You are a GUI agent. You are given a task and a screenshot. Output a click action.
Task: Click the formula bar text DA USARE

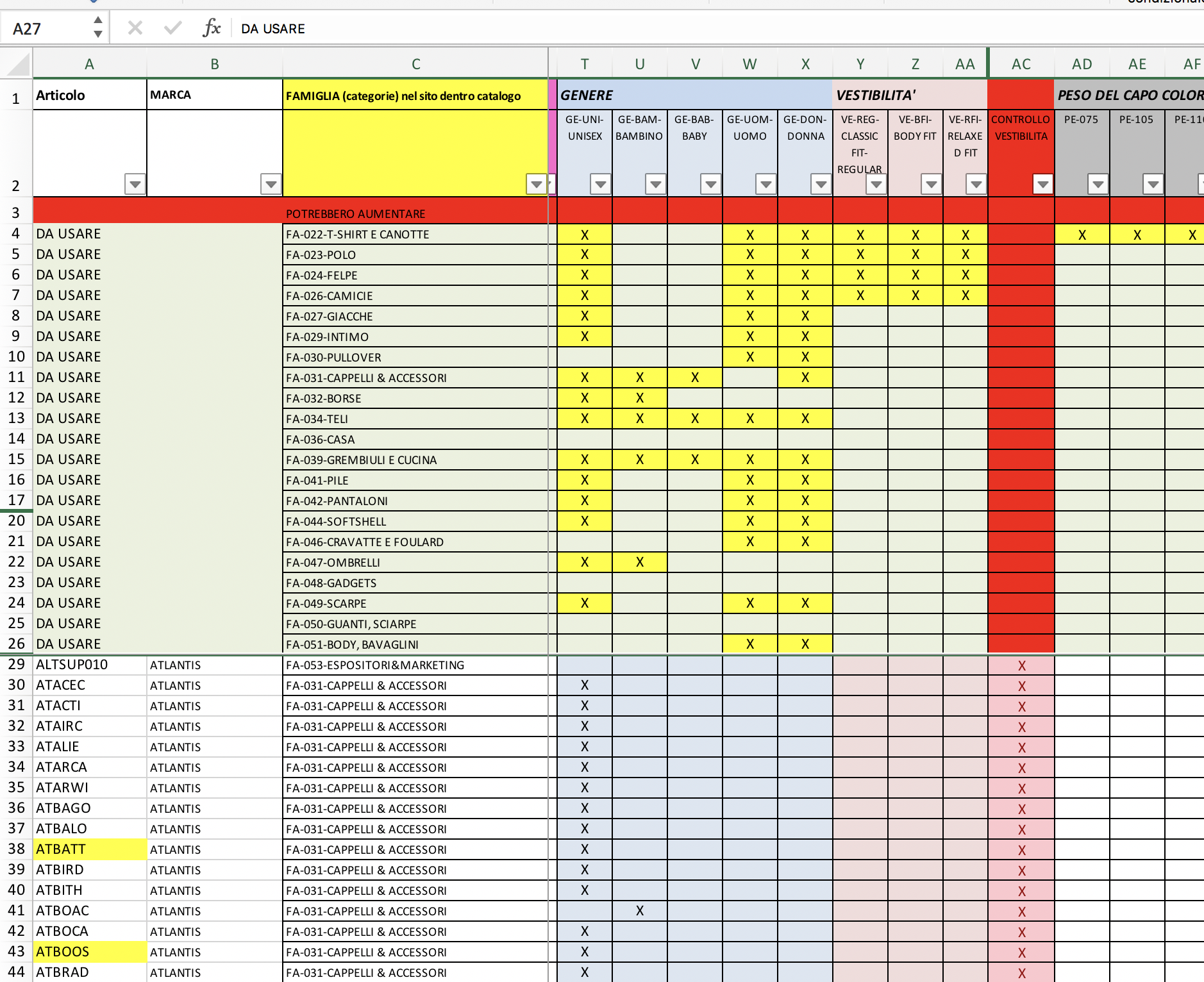[273, 29]
